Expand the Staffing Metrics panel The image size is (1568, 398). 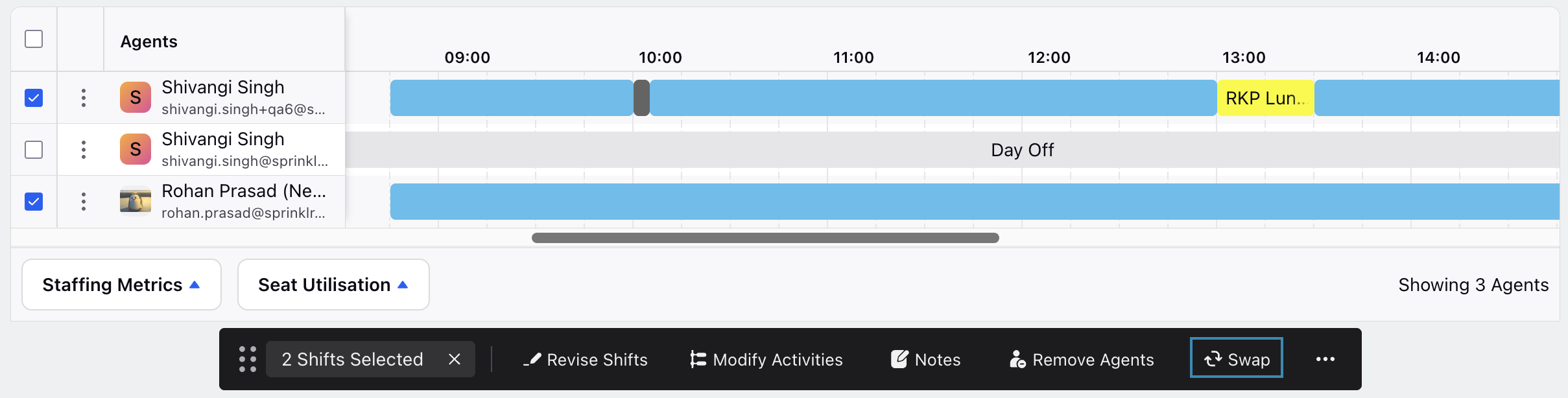tap(121, 285)
